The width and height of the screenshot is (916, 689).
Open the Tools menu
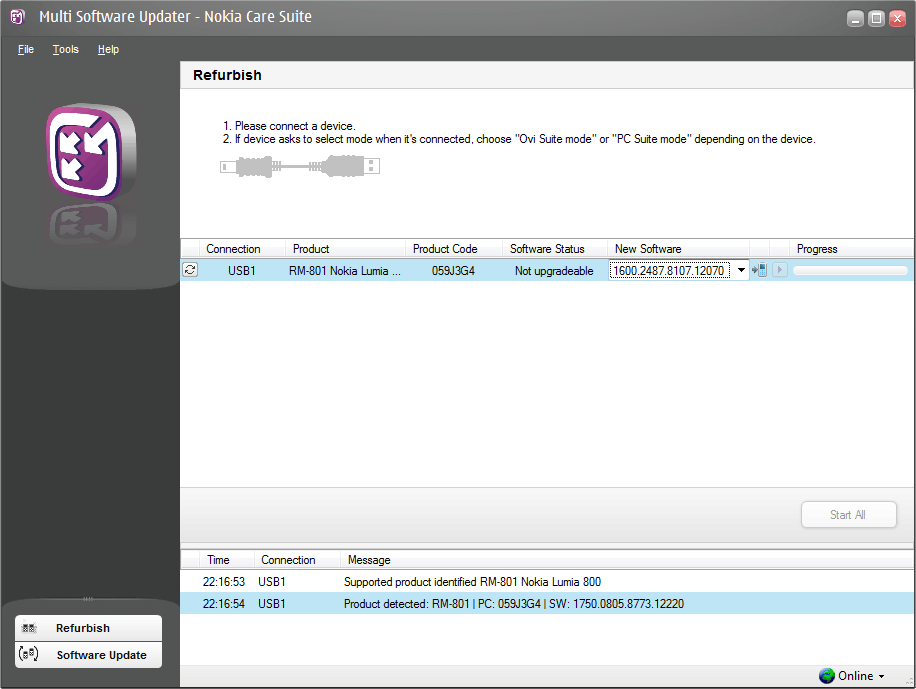[65, 50]
